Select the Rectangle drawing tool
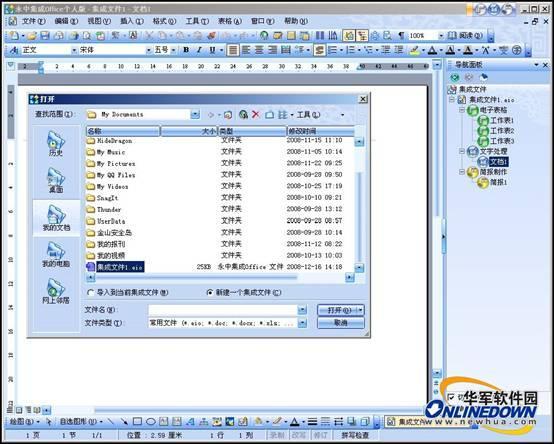Image resolution: width=554 pixels, height=444 pixels. click(x=137, y=421)
